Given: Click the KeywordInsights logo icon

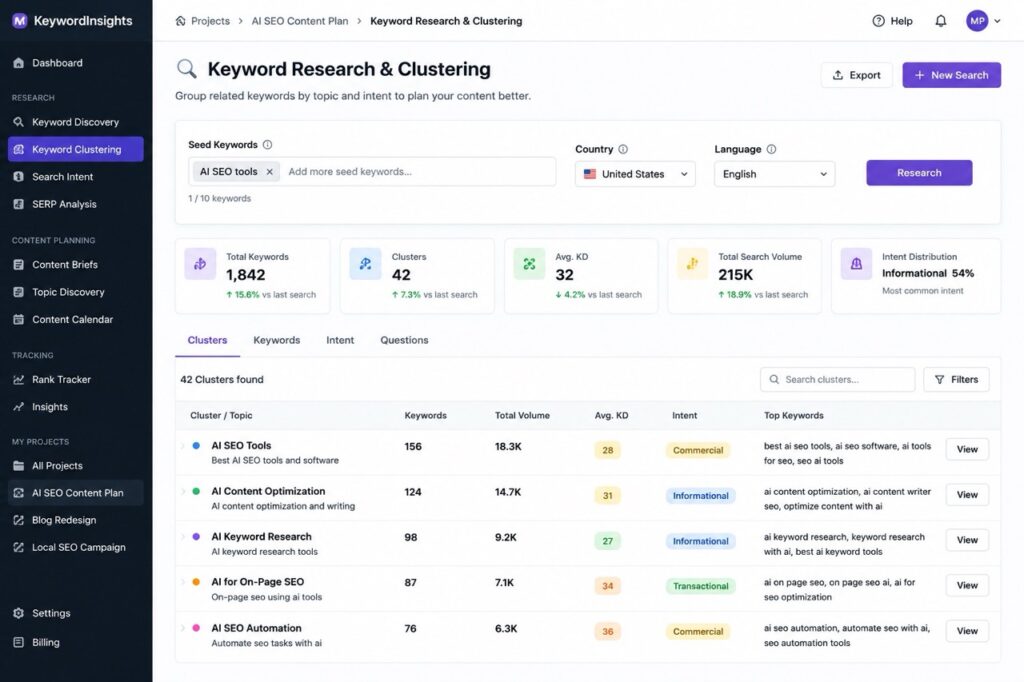Looking at the screenshot, I should (20, 21).
